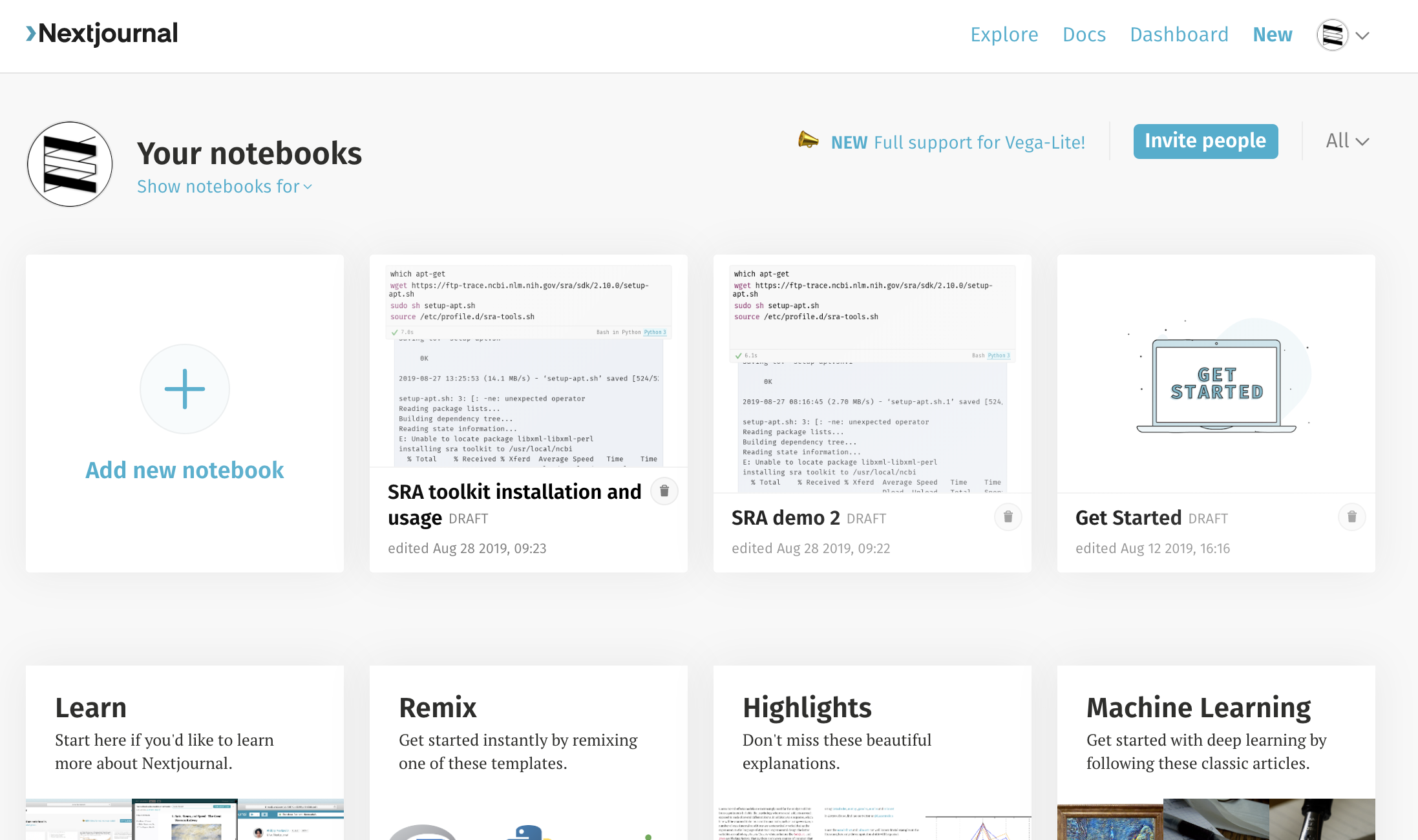Viewport: 1418px width, 840px height.
Task: Click the megaphone announcement icon
Action: [x=808, y=140]
